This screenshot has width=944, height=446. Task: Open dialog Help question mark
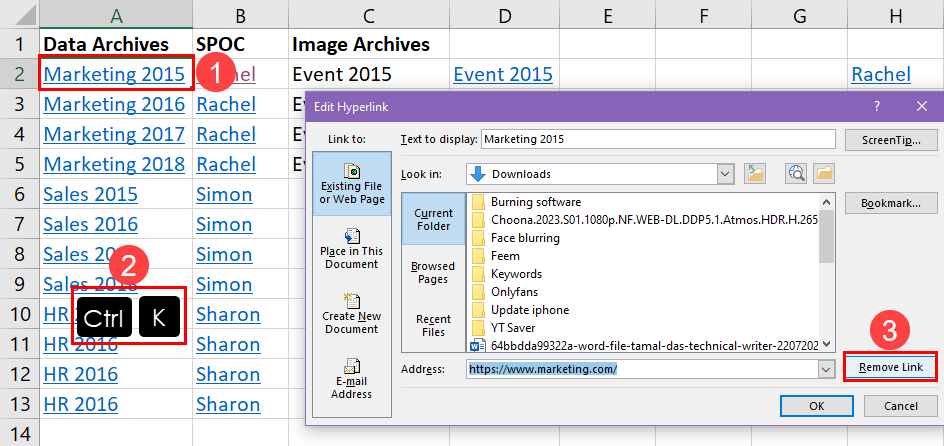(877, 107)
